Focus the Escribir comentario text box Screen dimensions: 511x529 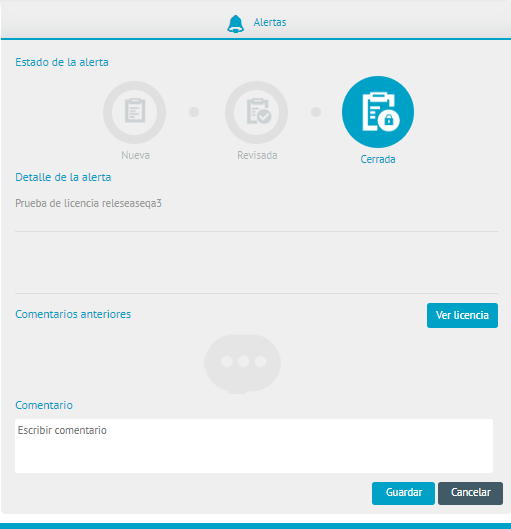point(254,446)
